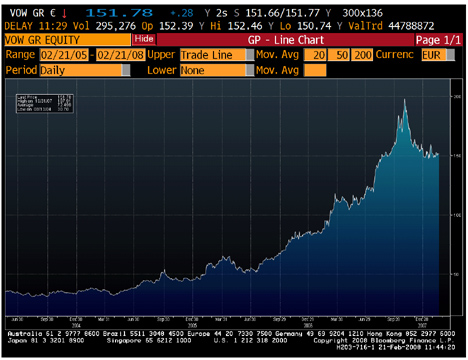Click the empty lower Mov. Avg field
Viewport: 468px width, 360px height.
click(x=315, y=70)
